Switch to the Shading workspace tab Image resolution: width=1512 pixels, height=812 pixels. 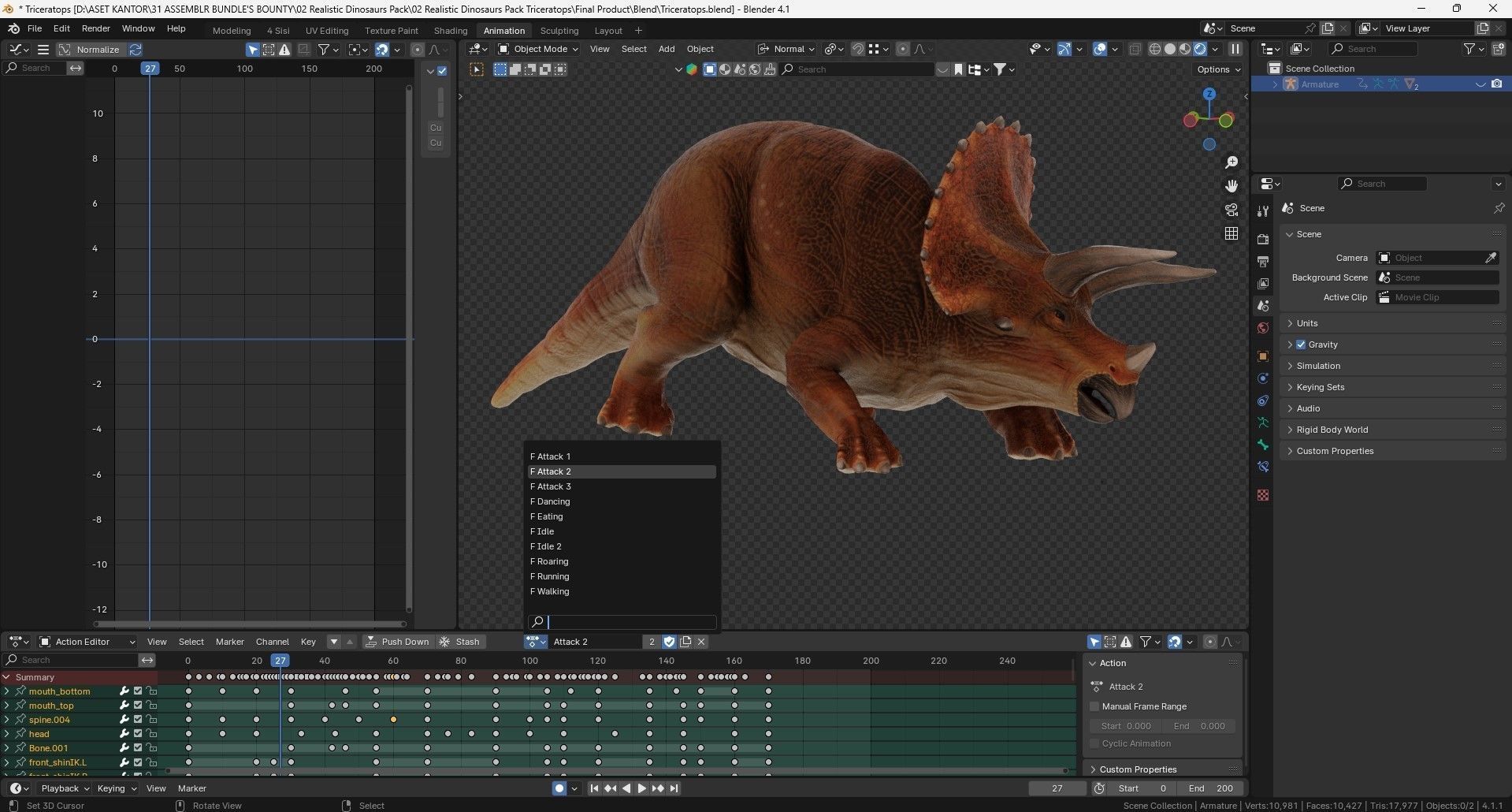tap(451, 31)
